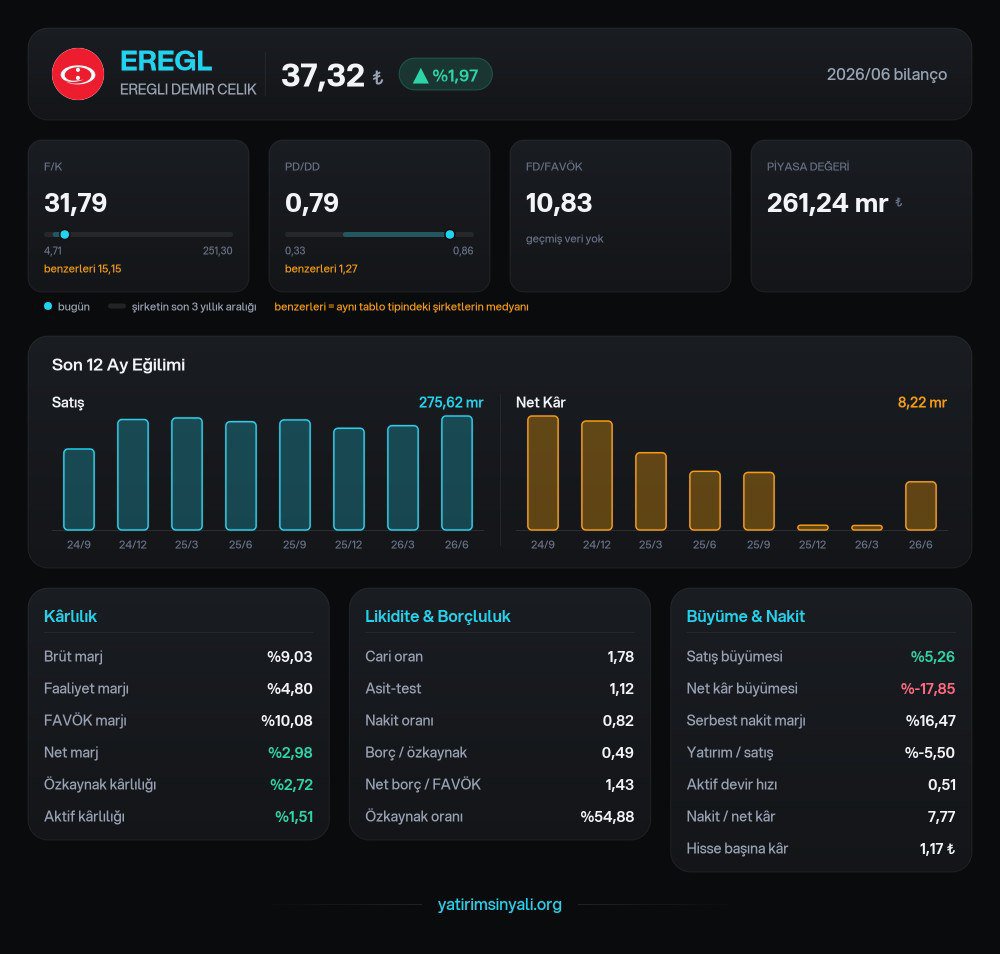
Task: Click the Satış büyümesi value %5,26
Action: click(x=932, y=656)
